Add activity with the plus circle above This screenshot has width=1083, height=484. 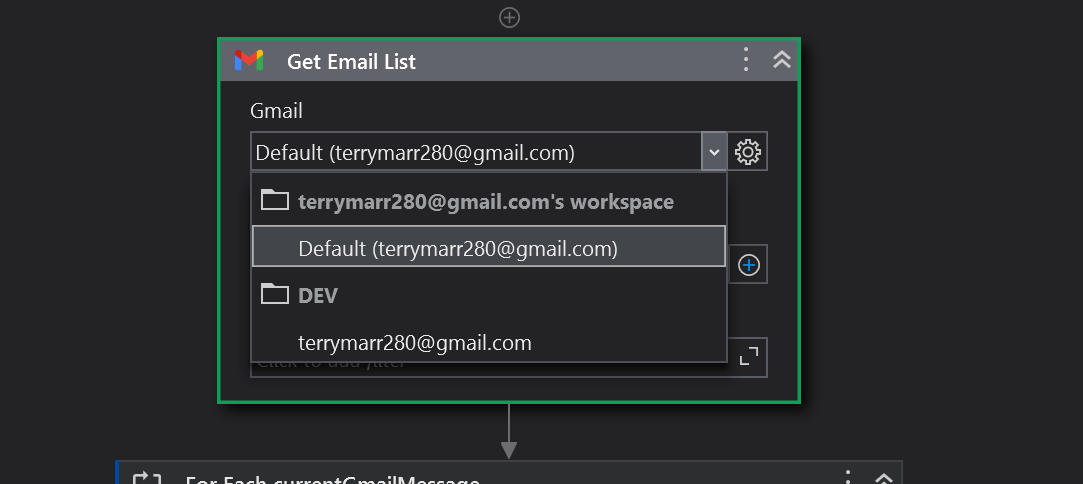[509, 17]
